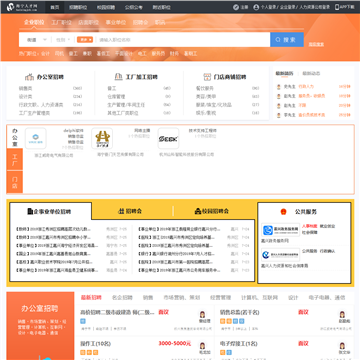Click the document icon on 企事业单位招聘 tab
The image size is (360, 360).
tap(30, 211)
